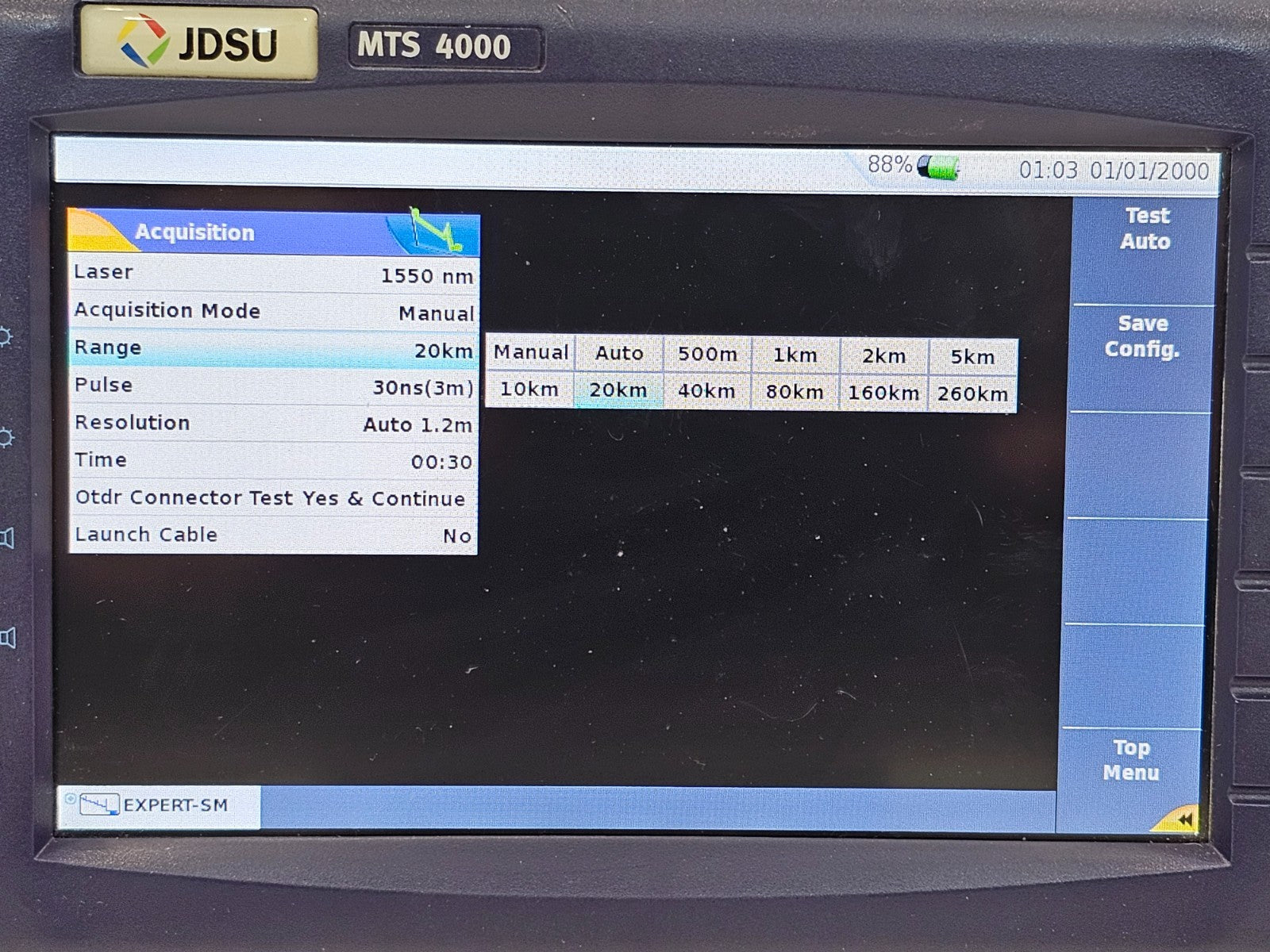Open the Resolution setting row
This screenshot has height=952, width=1270.
coord(273,424)
